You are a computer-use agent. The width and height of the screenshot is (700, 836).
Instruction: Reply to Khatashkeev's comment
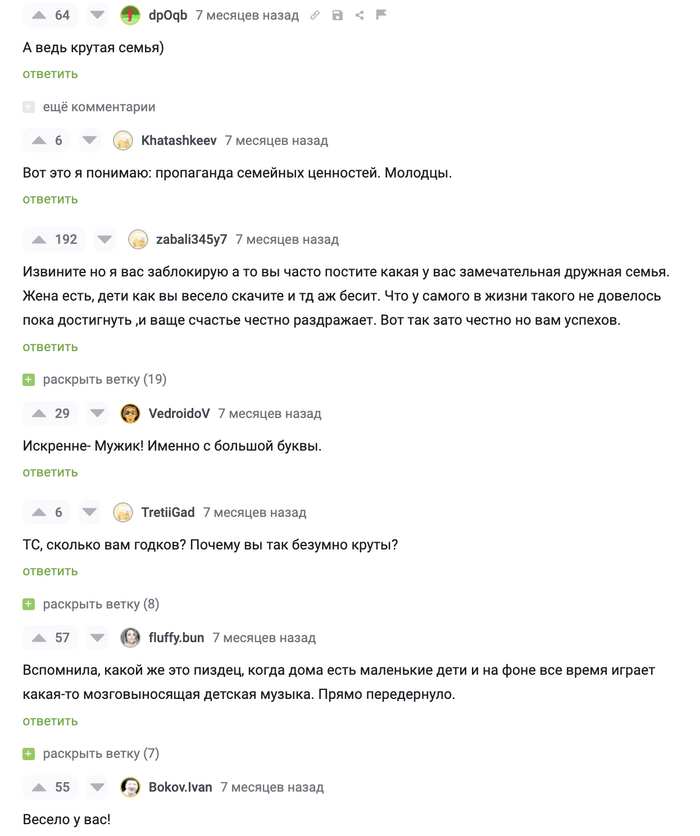[x=50, y=199]
